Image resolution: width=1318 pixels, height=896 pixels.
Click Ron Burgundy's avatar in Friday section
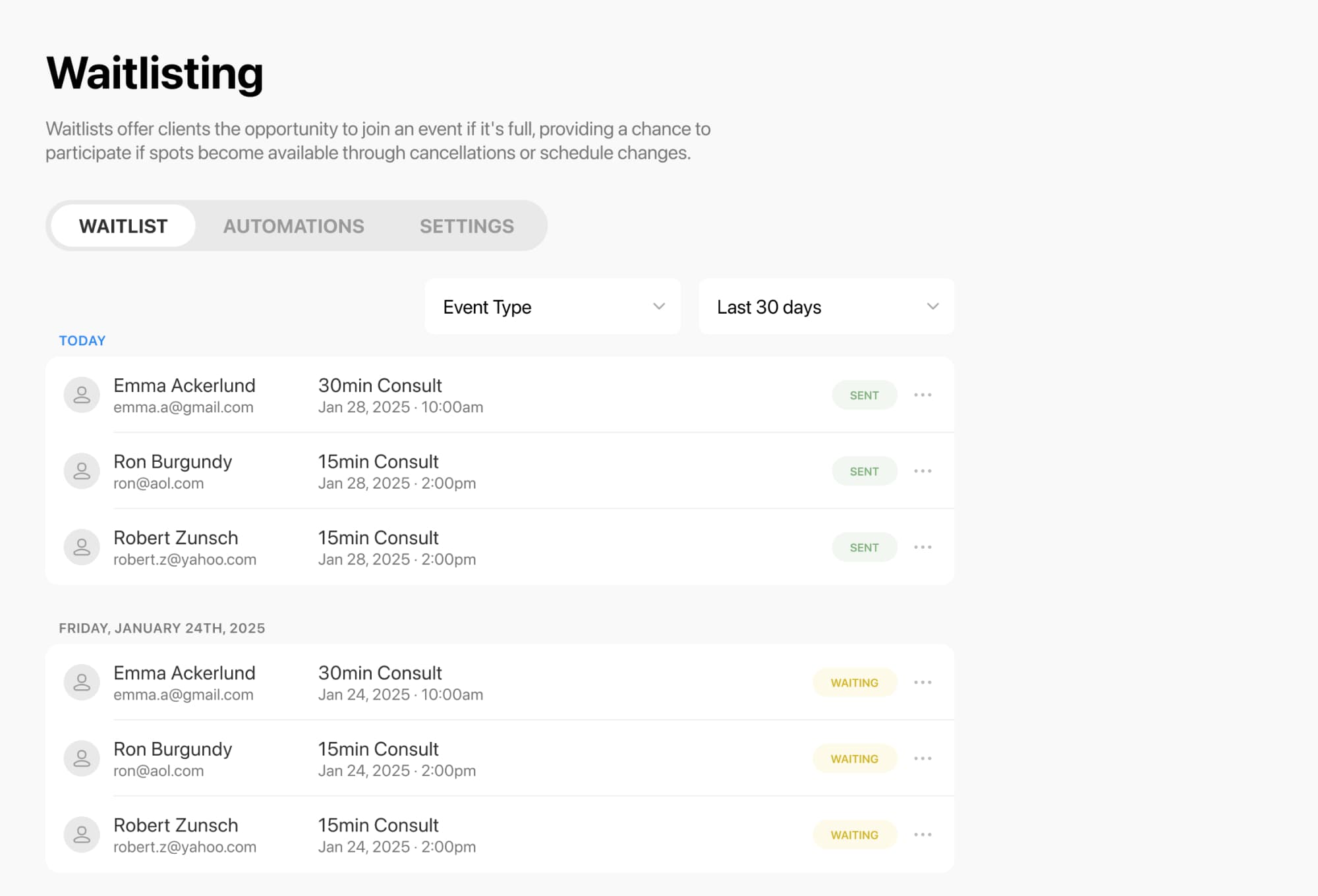tap(82, 759)
